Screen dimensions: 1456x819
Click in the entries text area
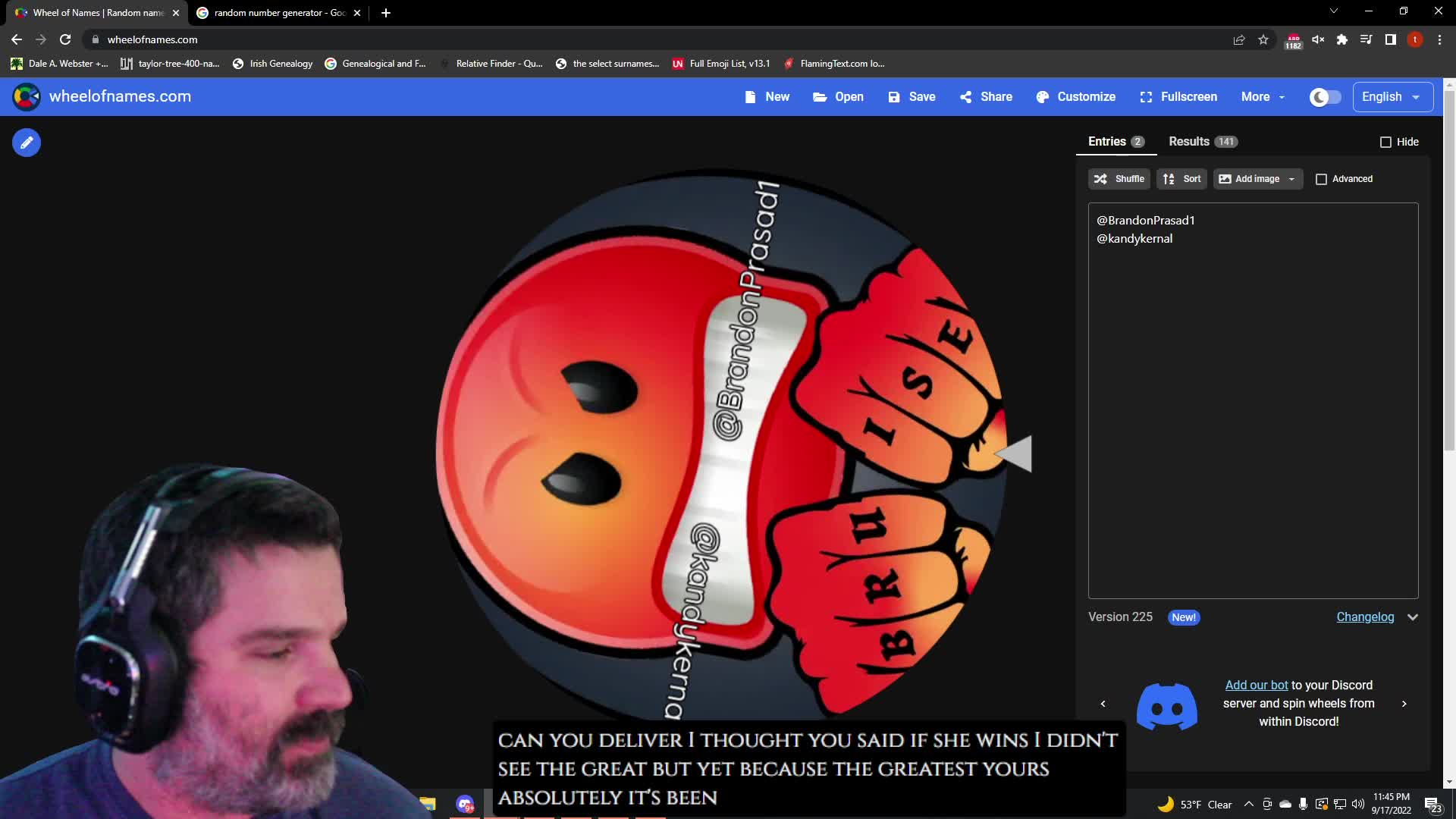1253,401
